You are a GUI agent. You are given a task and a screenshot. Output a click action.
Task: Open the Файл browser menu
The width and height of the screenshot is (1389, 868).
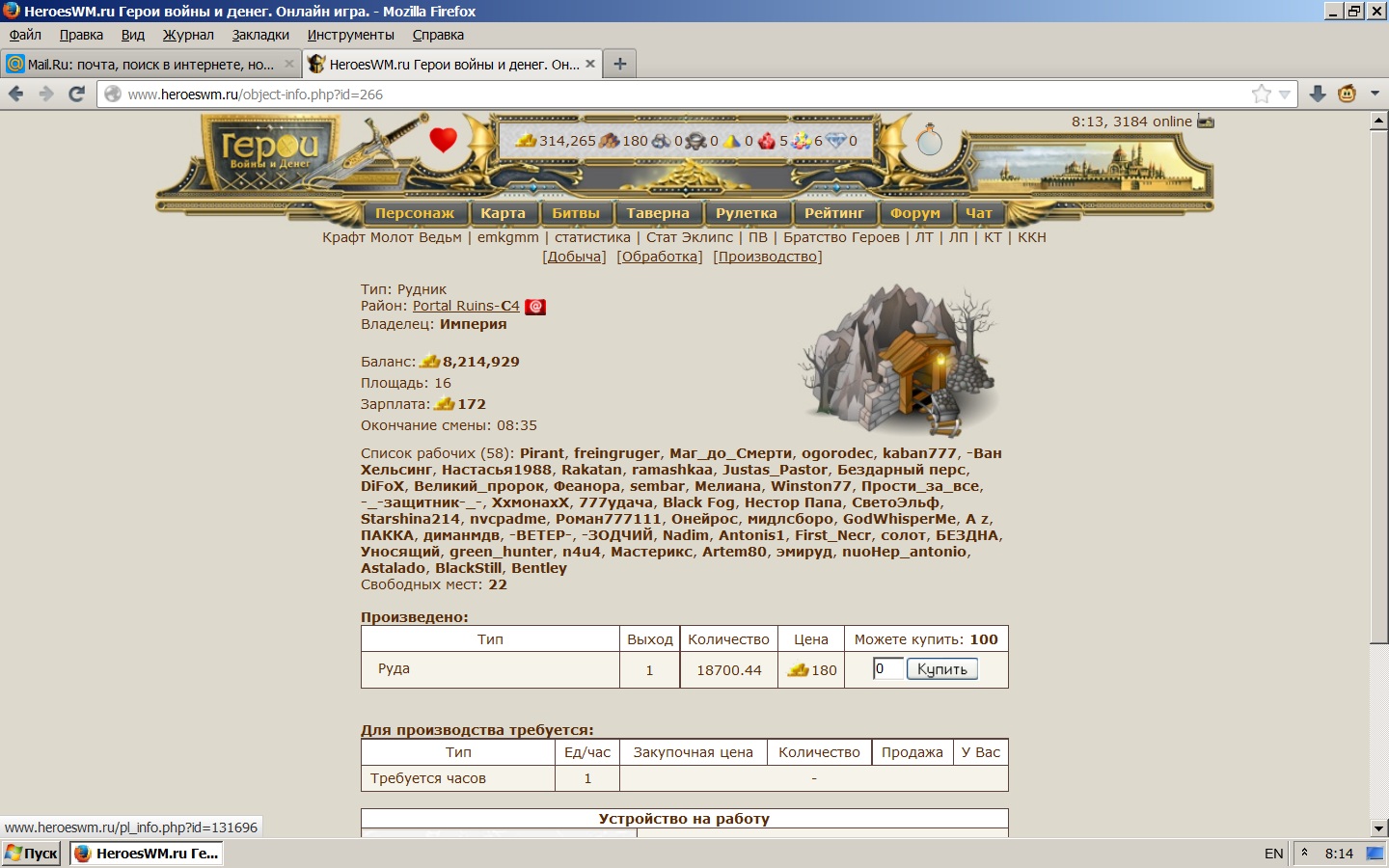pyautogui.click(x=25, y=35)
